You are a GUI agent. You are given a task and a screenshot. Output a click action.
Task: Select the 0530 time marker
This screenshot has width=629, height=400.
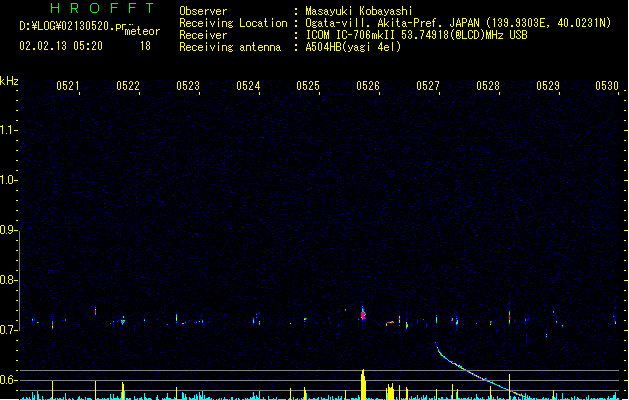pos(607,85)
